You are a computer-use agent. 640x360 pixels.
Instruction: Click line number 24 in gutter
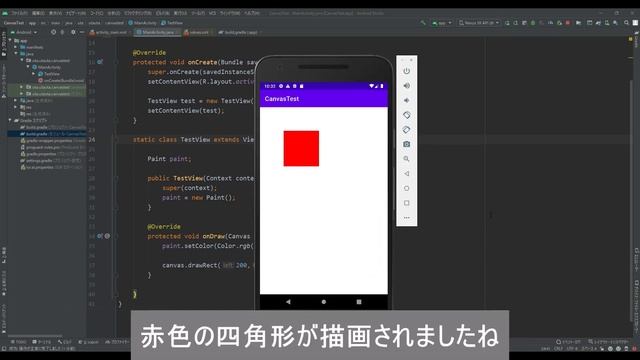pyautogui.click(x=92, y=140)
